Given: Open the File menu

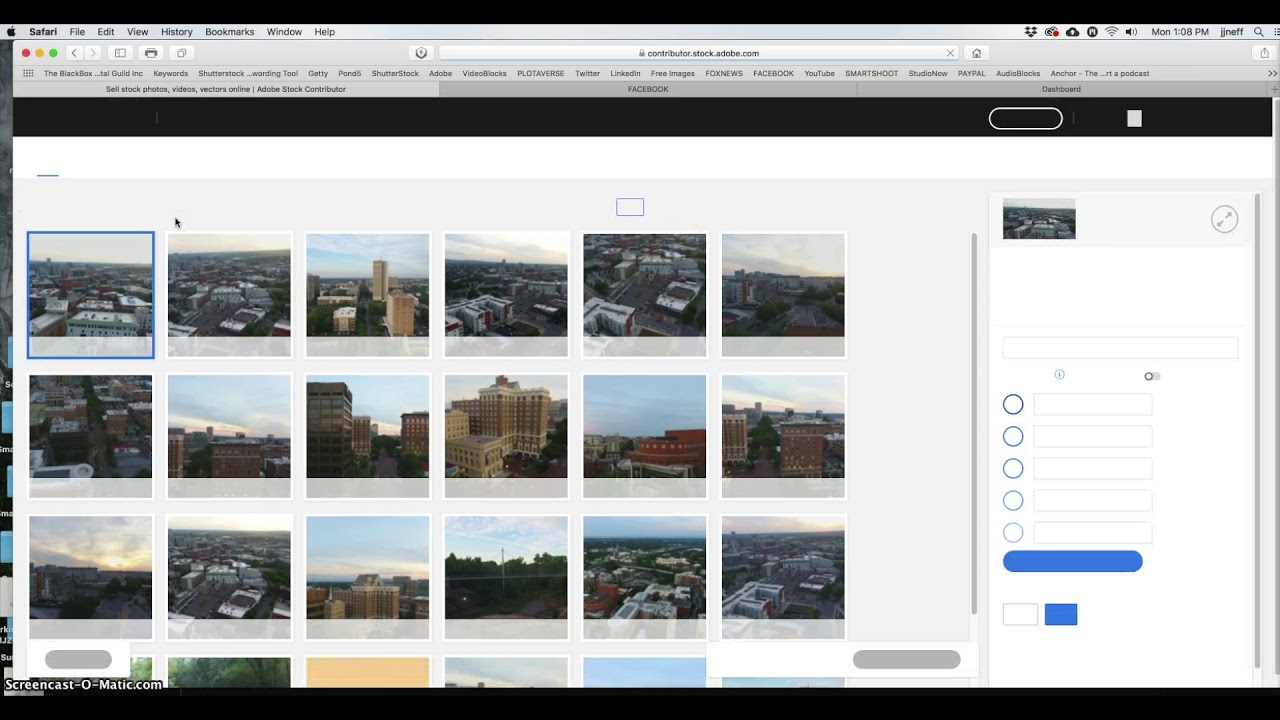Looking at the screenshot, I should tap(77, 32).
